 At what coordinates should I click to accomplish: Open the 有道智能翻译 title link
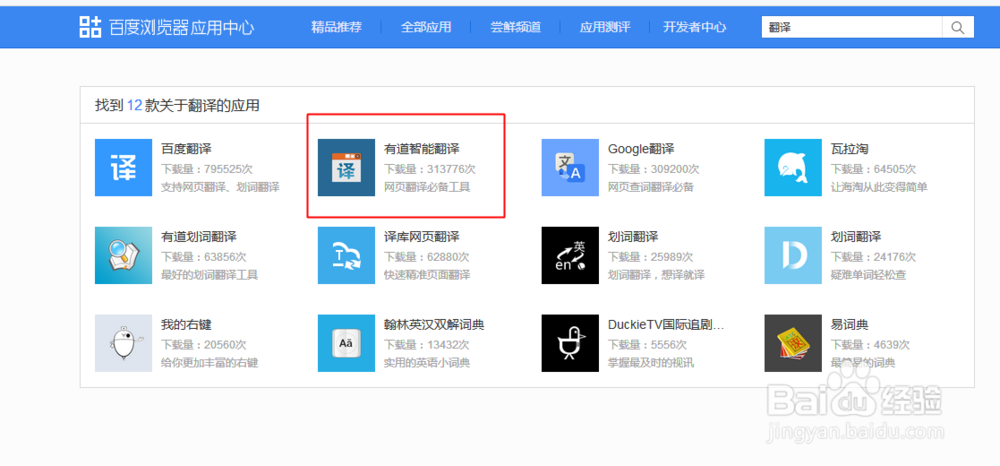click(x=422, y=149)
